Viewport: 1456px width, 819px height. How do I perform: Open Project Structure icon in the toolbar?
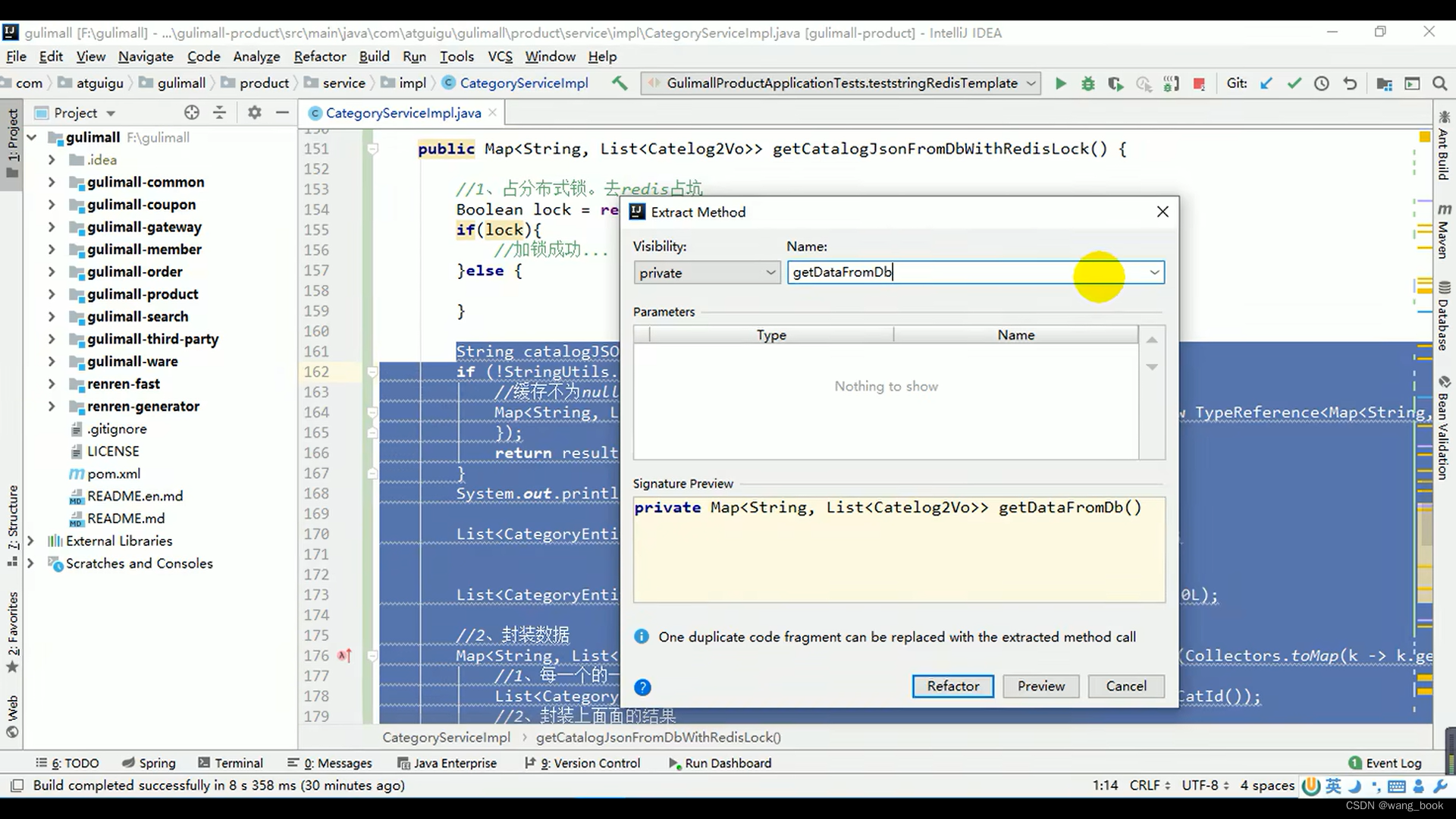[1385, 83]
